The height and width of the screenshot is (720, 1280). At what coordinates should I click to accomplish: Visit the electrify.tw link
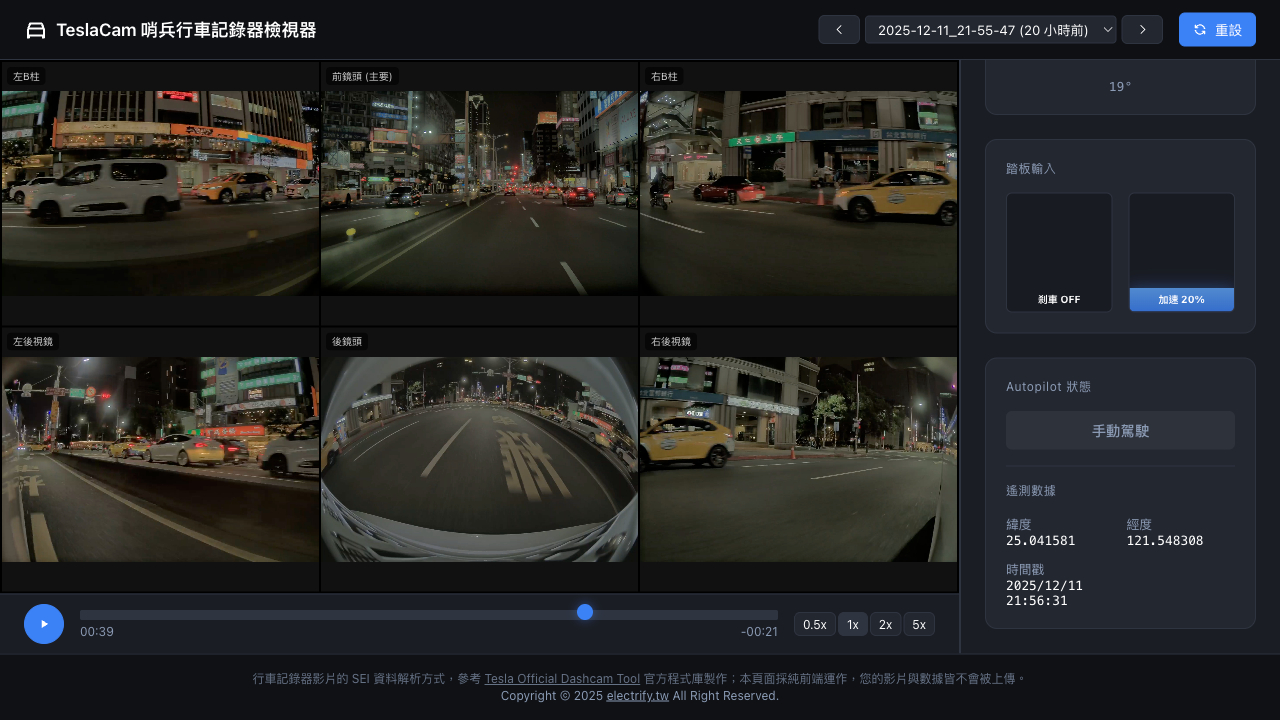point(637,696)
